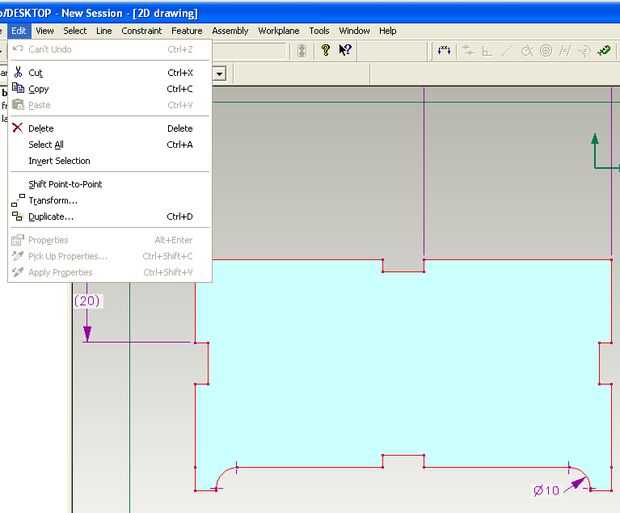Select the (20) dimension label
The width and height of the screenshot is (620, 513).
click(x=87, y=301)
